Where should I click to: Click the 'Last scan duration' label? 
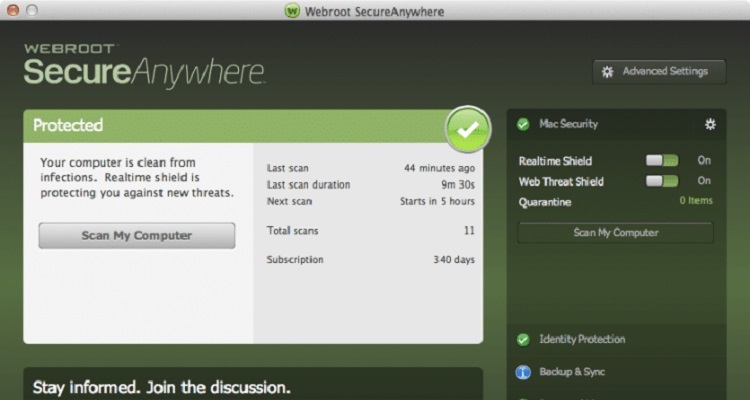click(x=308, y=185)
